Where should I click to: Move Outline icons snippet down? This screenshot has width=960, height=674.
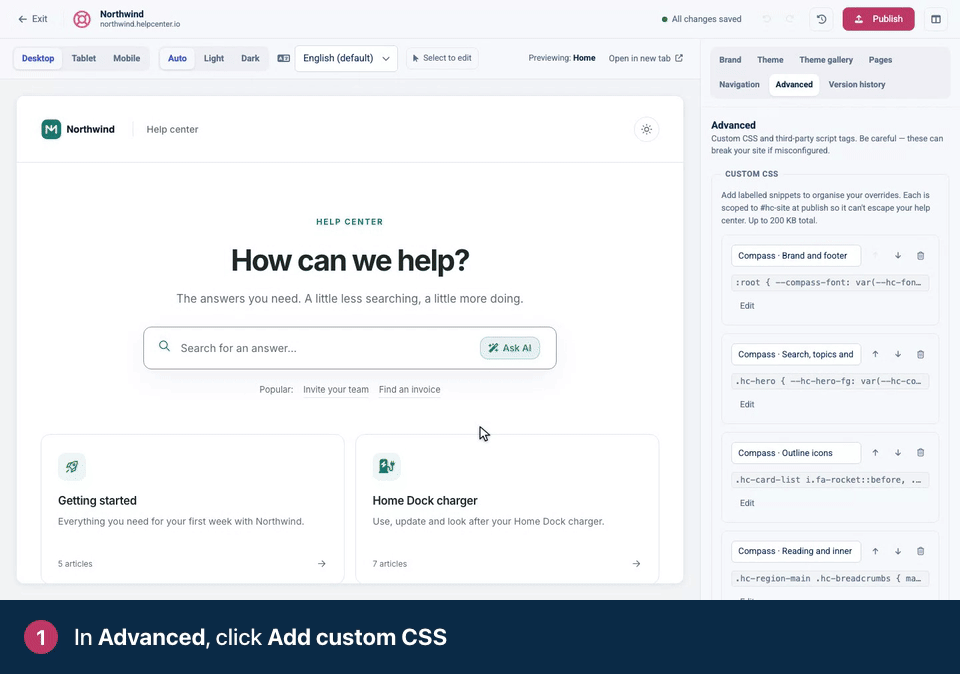898,453
